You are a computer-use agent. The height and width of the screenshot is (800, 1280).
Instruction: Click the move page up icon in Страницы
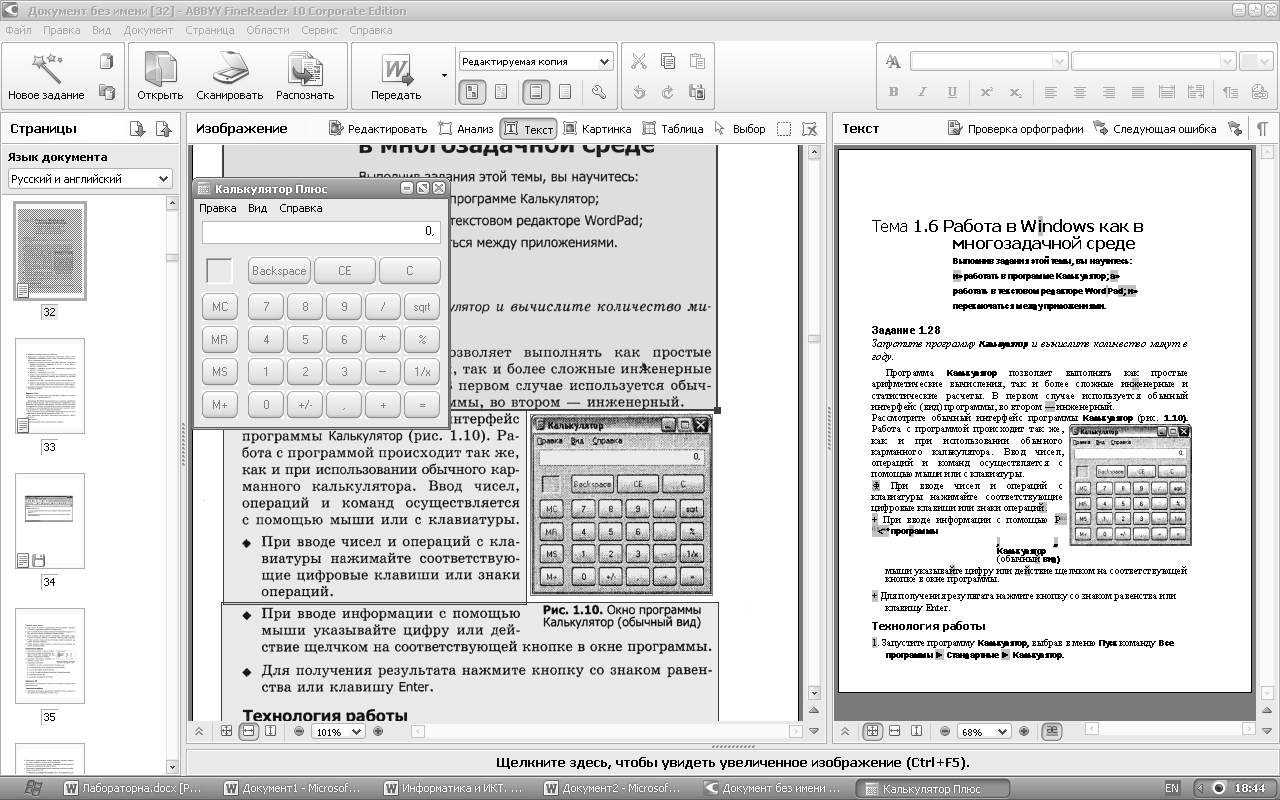pyautogui.click(x=163, y=129)
